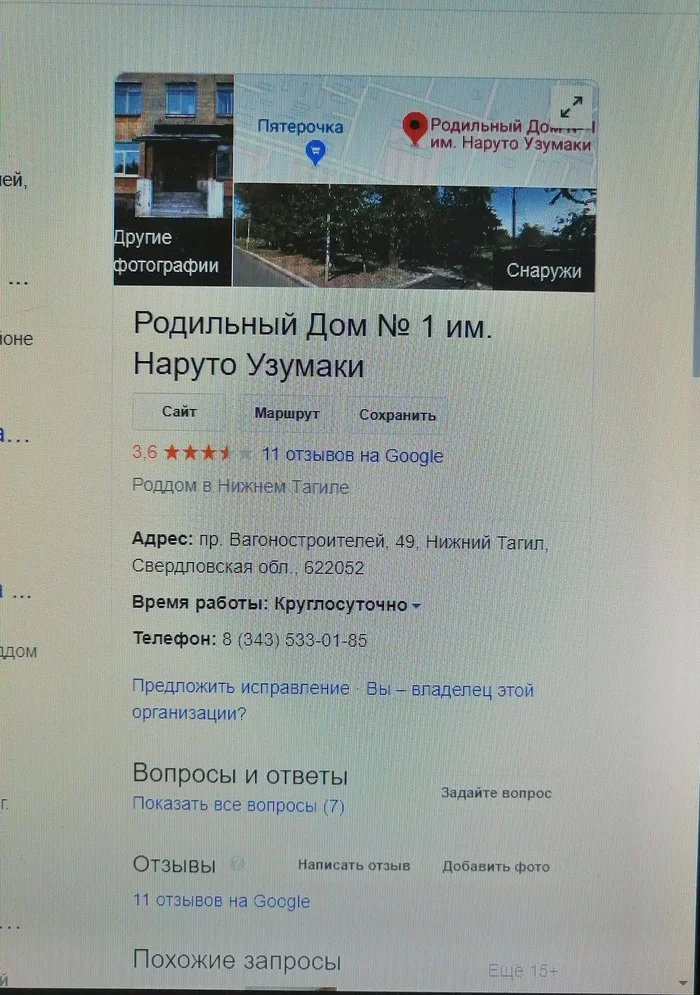Click the 3,6 rating number
The image size is (700, 995).
click(x=145, y=452)
